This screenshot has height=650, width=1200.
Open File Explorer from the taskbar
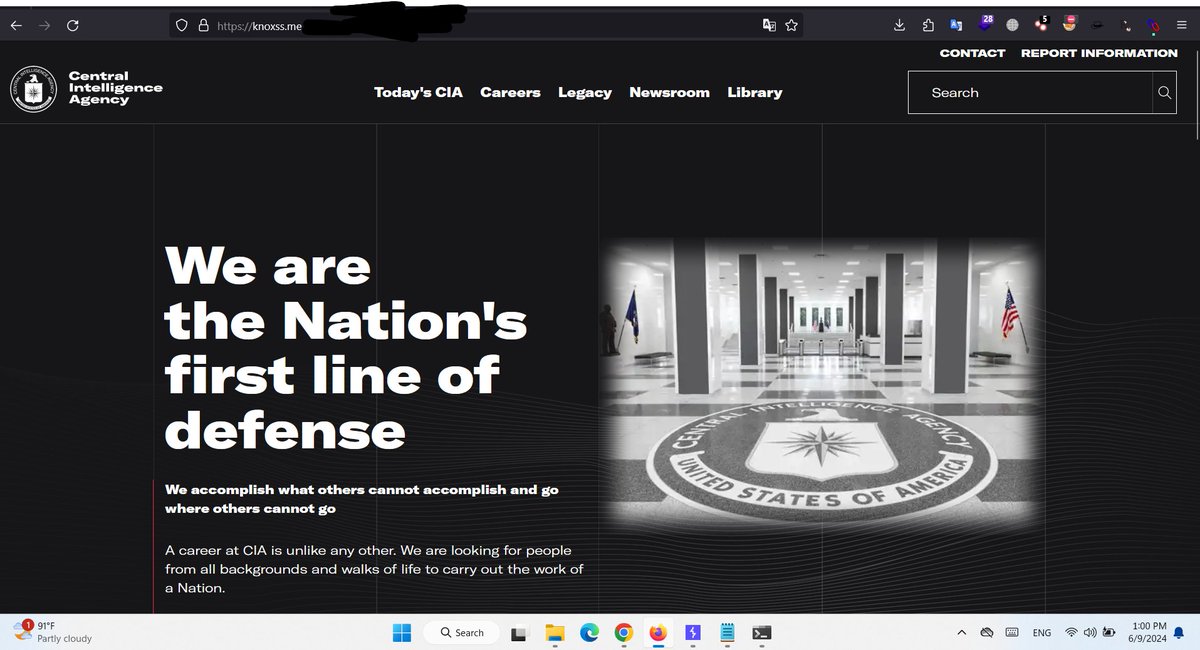554,632
